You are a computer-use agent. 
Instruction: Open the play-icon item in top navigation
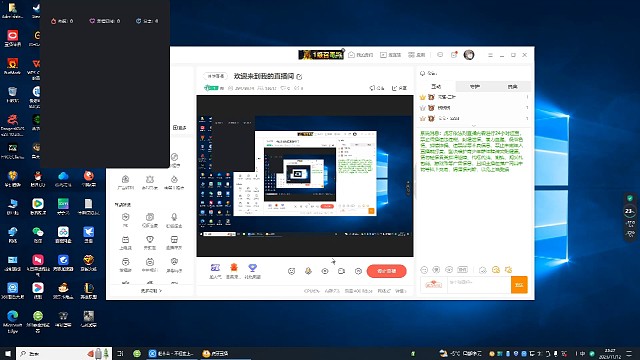[391, 55]
